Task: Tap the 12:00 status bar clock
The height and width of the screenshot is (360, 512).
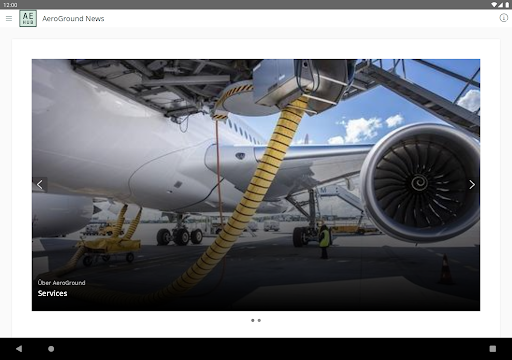Action: click(x=10, y=5)
